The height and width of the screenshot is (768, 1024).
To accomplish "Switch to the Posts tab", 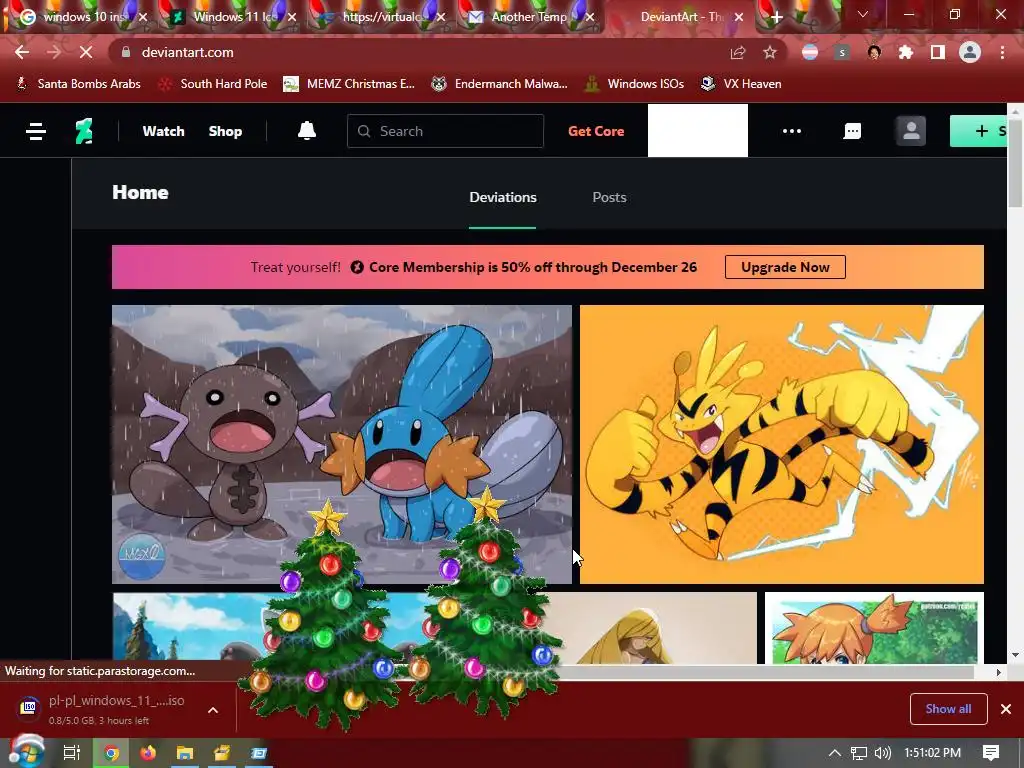I will [x=609, y=197].
